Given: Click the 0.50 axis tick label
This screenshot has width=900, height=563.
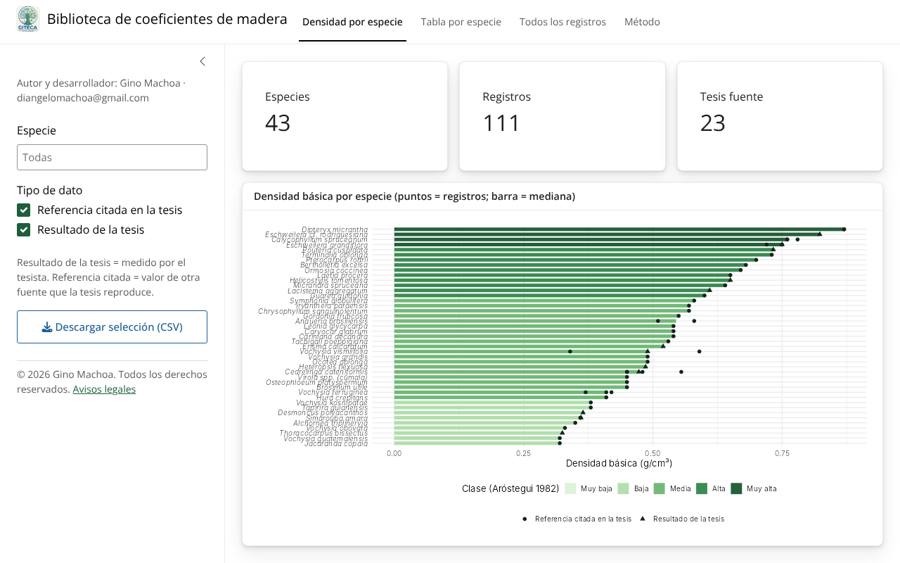Looking at the screenshot, I should [x=653, y=453].
